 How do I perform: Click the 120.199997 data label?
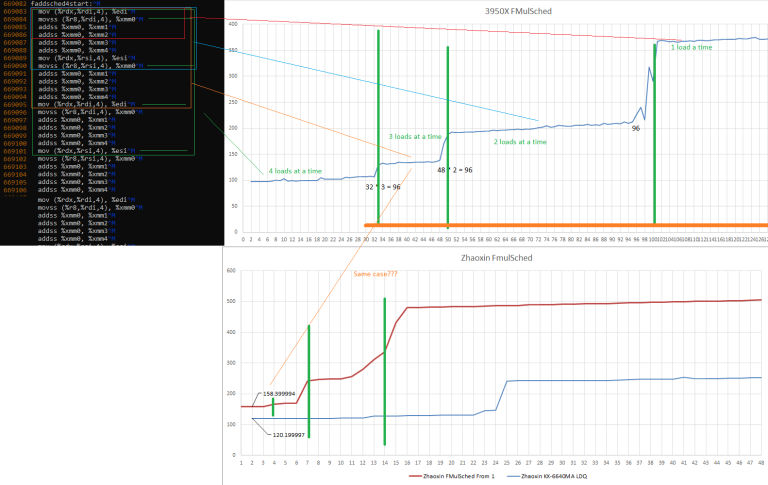(x=288, y=435)
